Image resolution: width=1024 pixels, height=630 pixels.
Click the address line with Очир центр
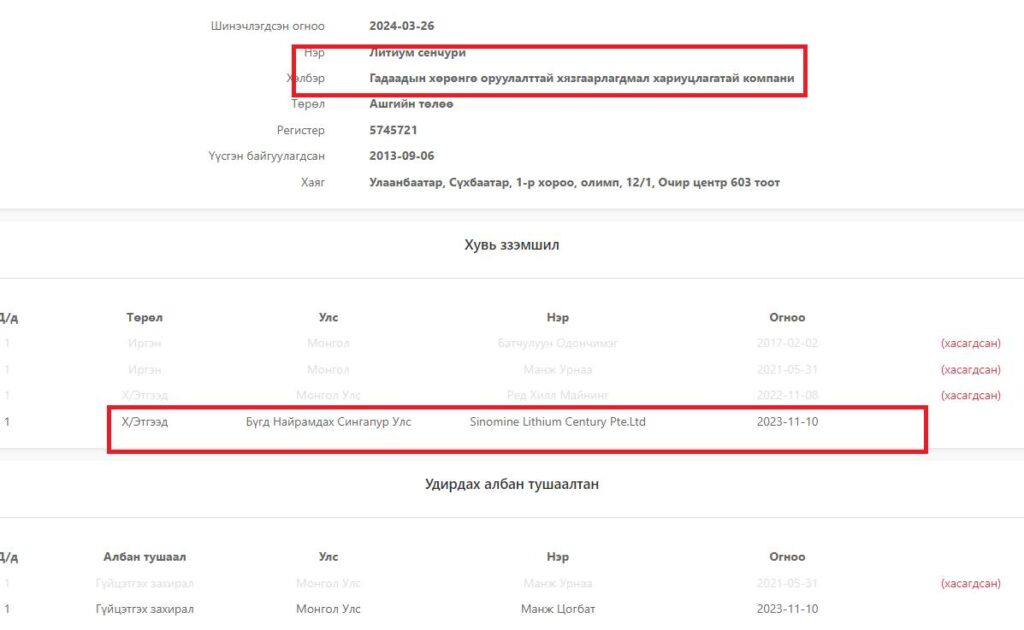575,182
